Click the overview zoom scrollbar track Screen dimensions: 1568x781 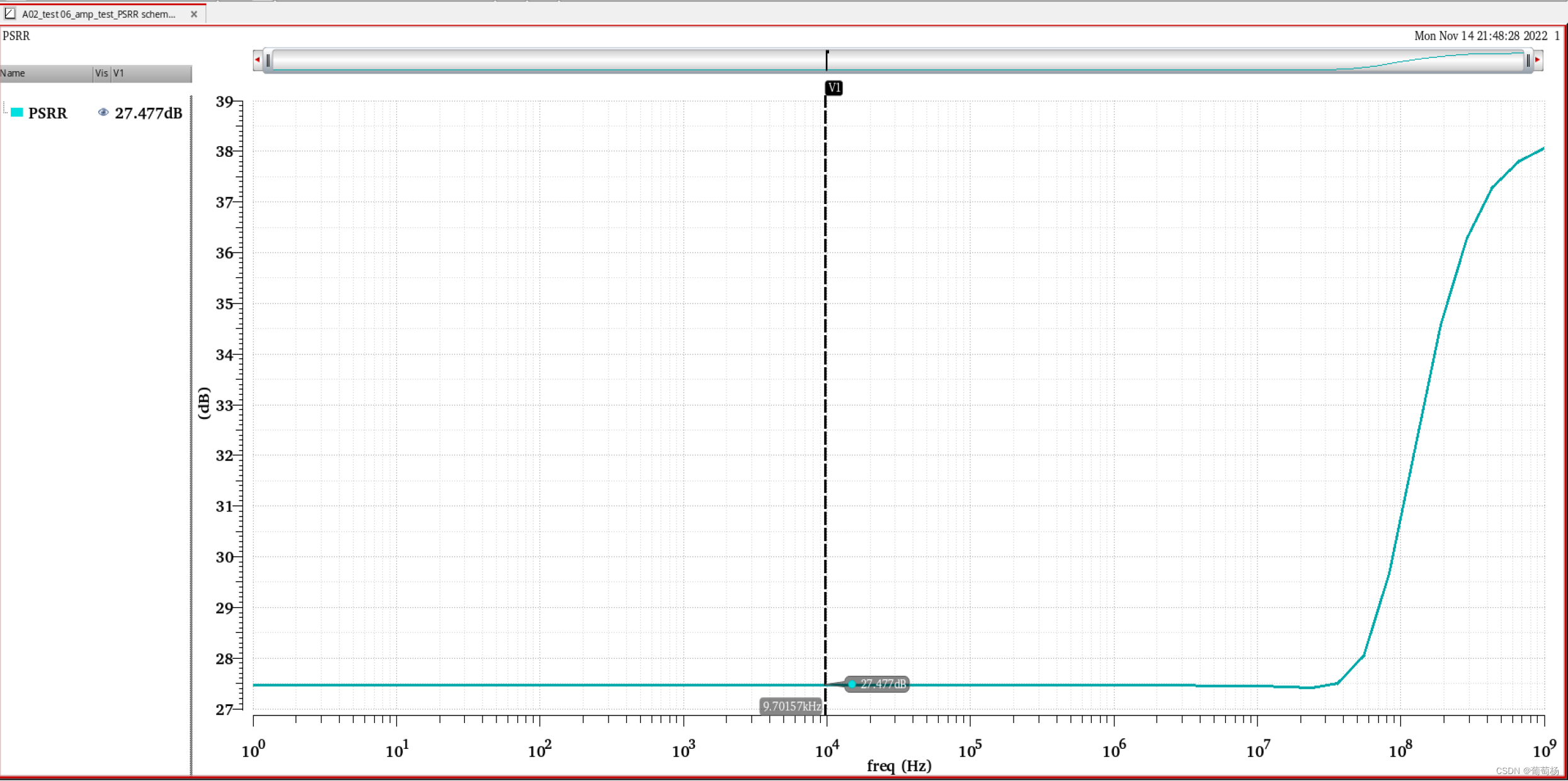pyautogui.click(x=898, y=60)
